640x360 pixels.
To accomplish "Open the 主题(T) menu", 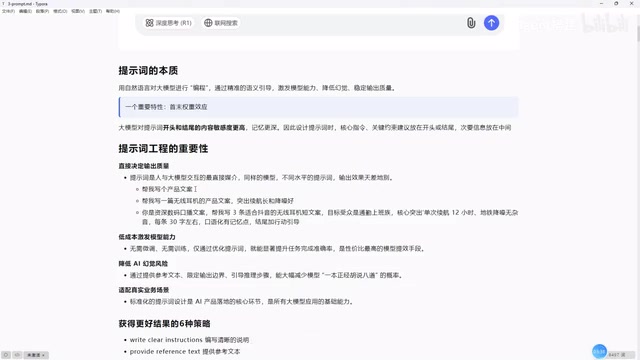I will pyautogui.click(x=96, y=11).
